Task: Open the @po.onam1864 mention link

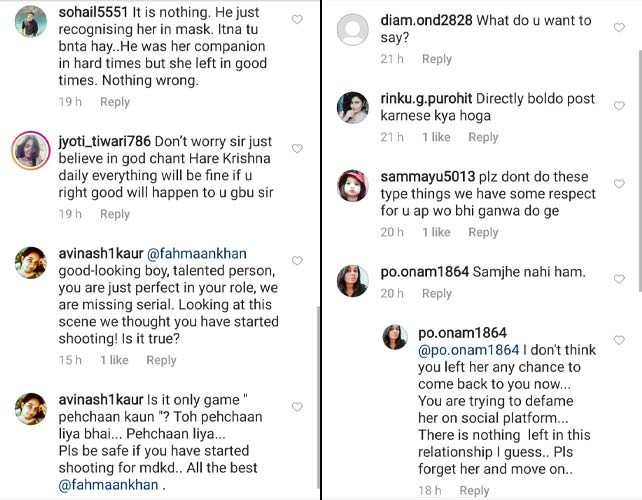Action: point(469,350)
